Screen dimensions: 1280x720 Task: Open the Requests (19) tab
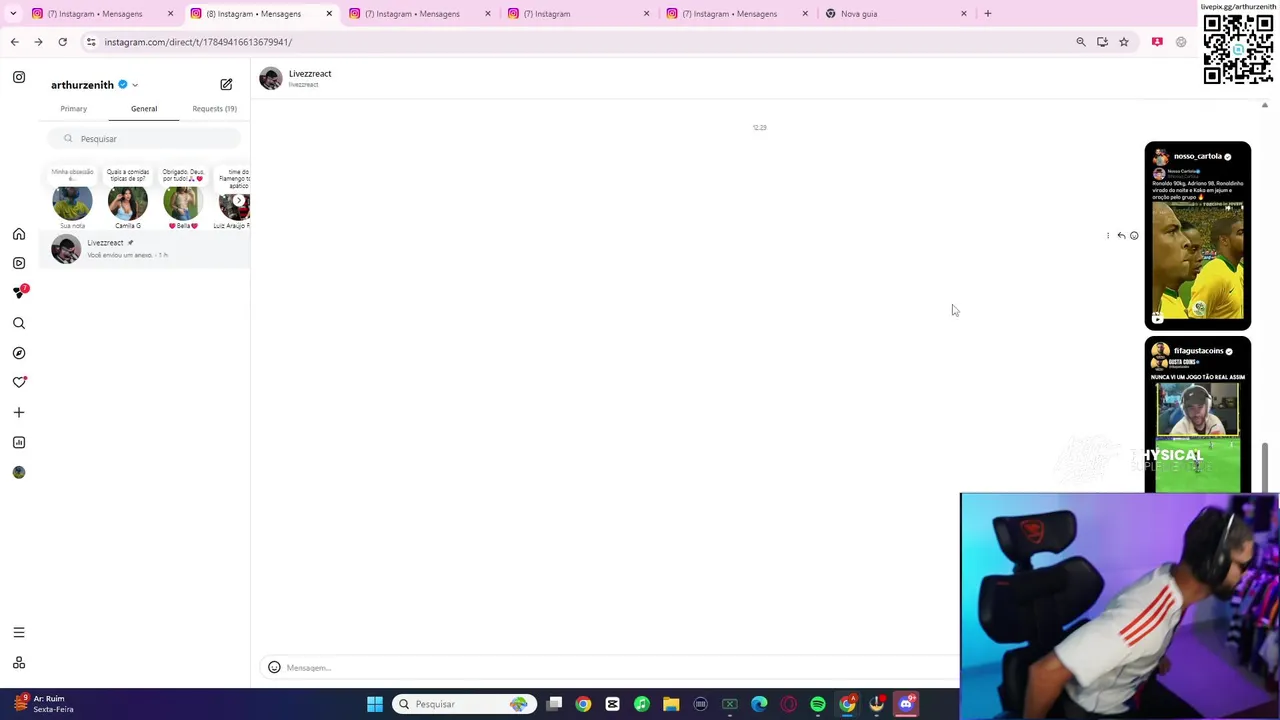coord(214,108)
